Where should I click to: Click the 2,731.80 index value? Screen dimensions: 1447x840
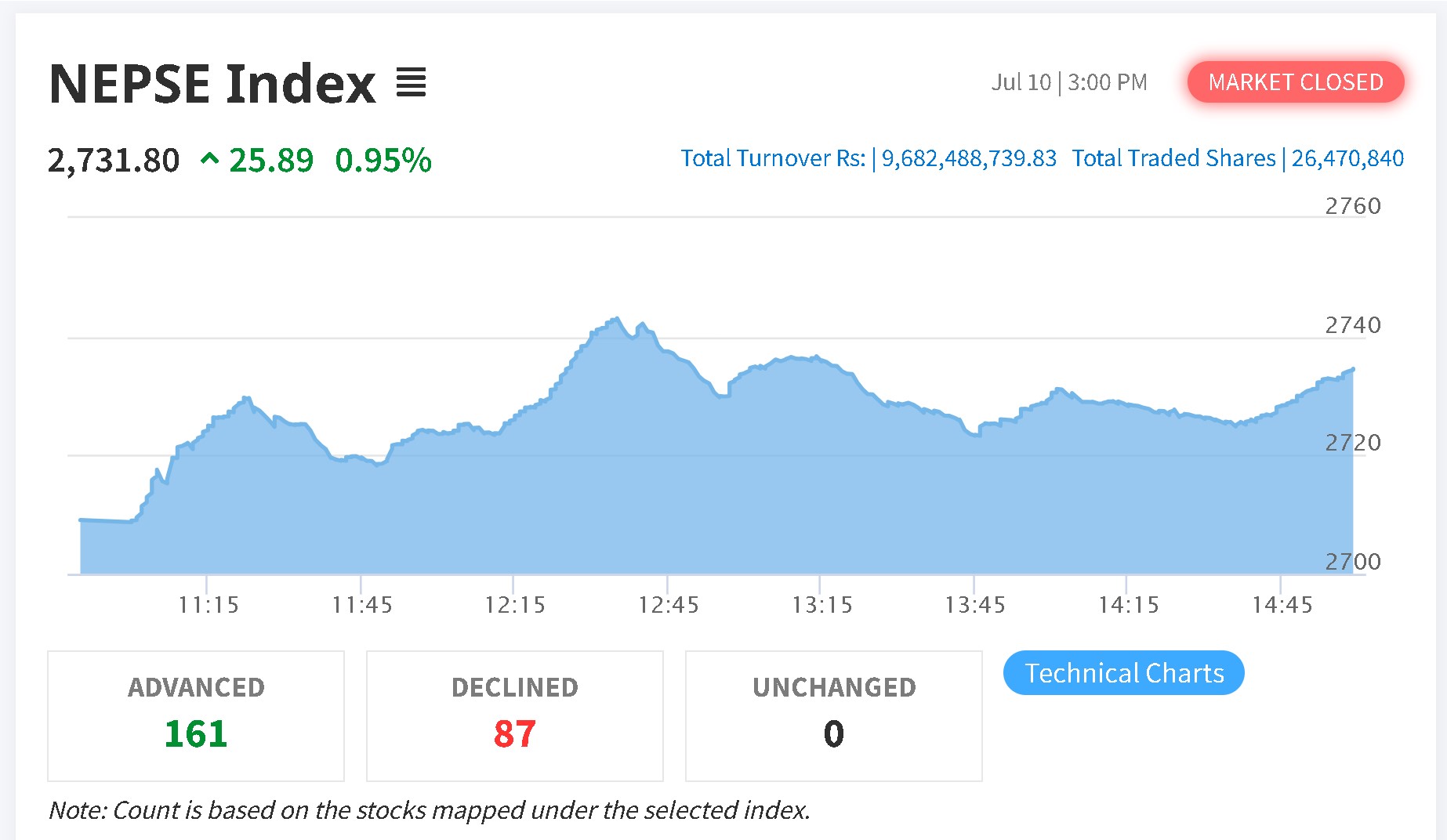tap(114, 161)
